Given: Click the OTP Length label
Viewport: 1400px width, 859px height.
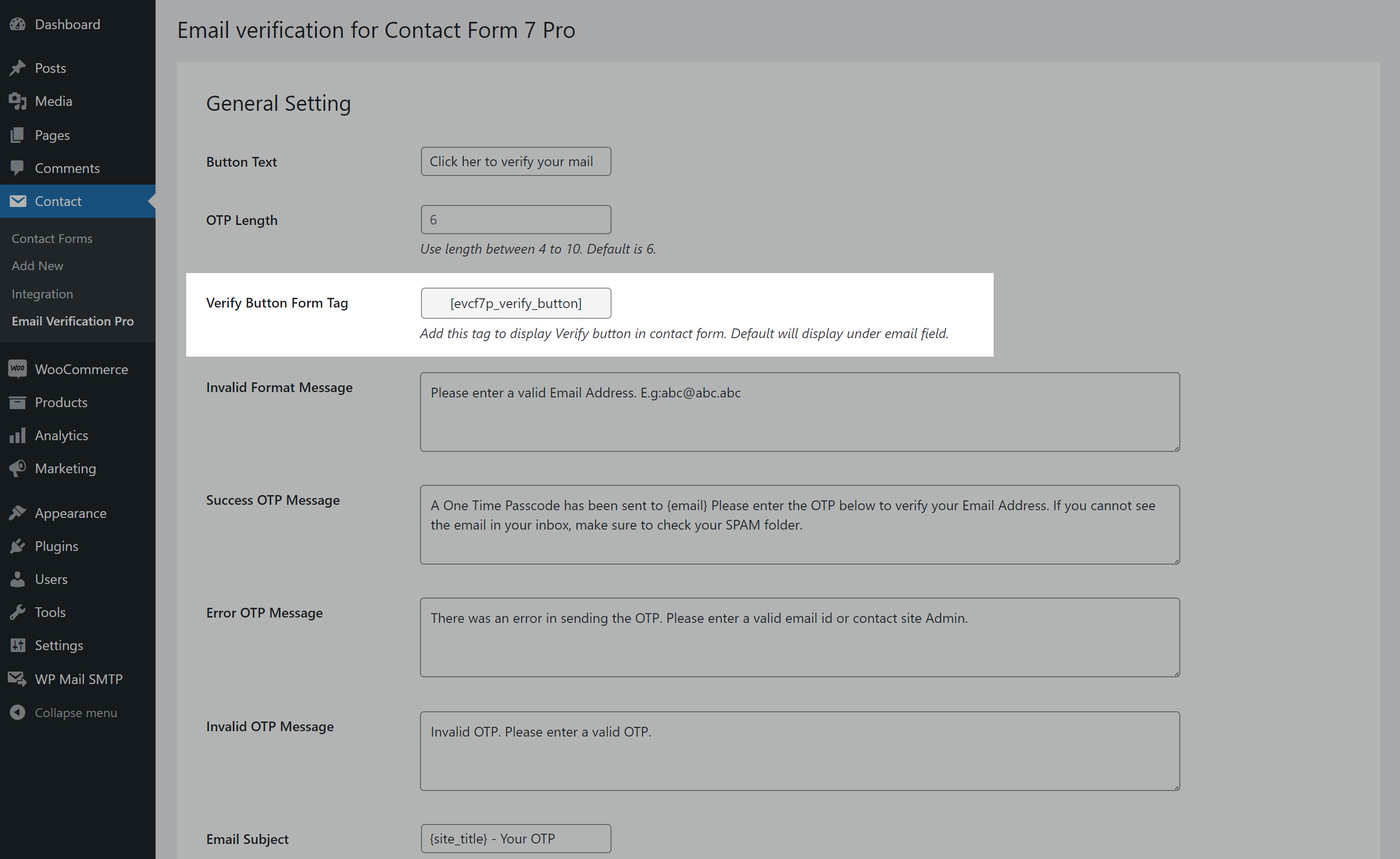Looking at the screenshot, I should coord(242,221).
